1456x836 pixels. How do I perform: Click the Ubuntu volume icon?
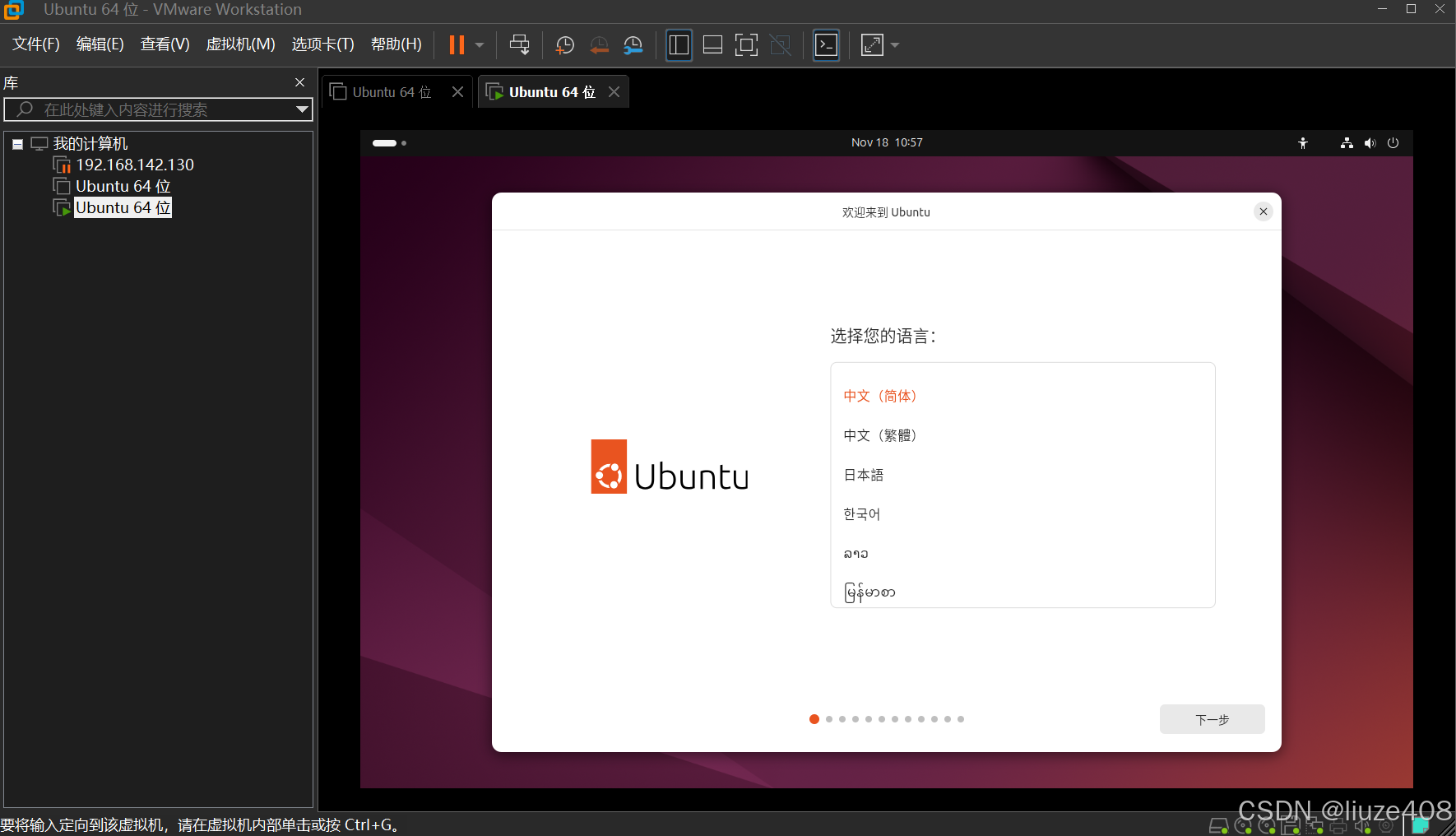[x=1370, y=143]
